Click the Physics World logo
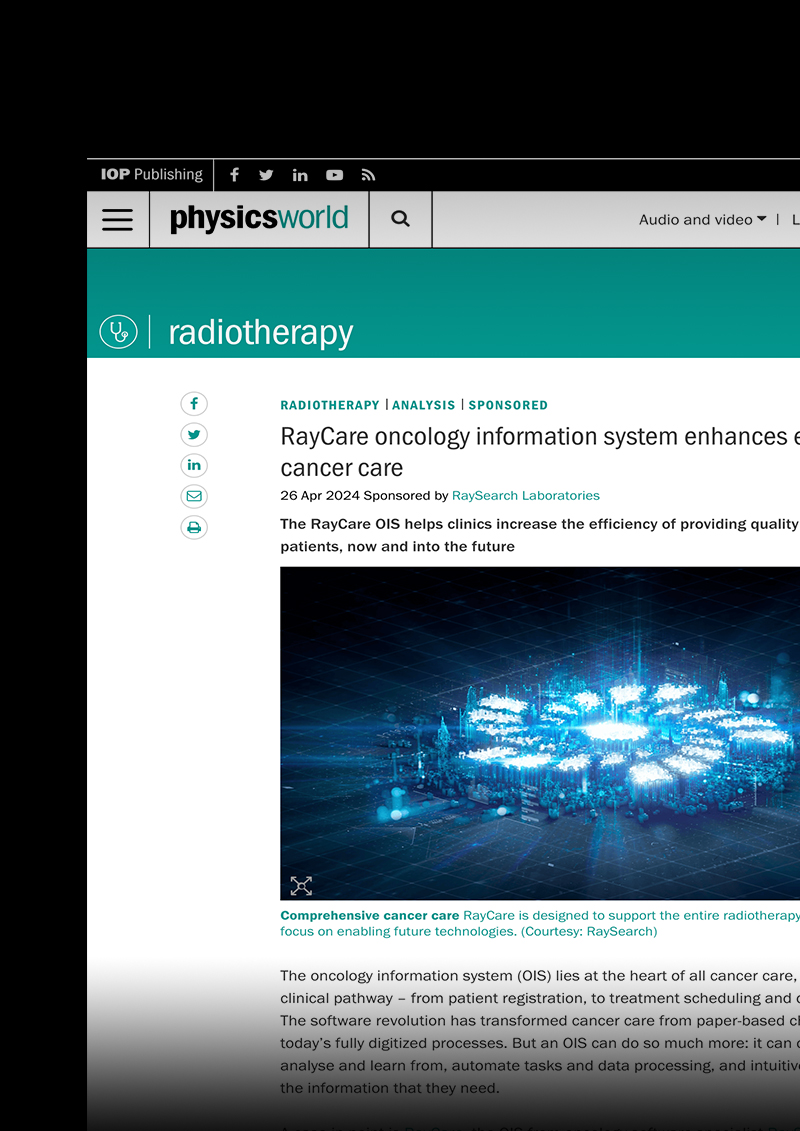Viewport: 800px width, 1131px height. point(259,219)
